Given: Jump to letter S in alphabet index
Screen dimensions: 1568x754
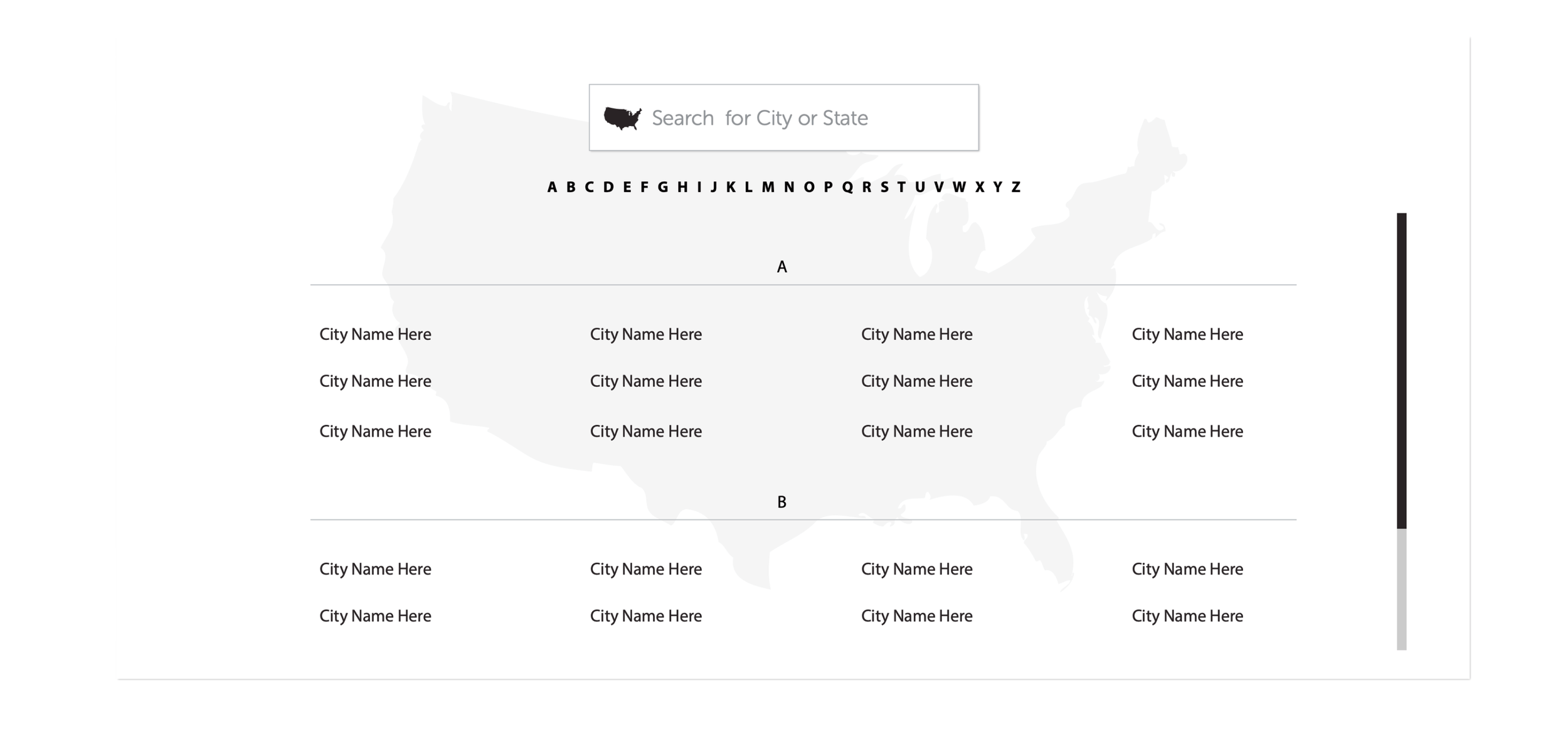Looking at the screenshot, I should click(x=884, y=187).
